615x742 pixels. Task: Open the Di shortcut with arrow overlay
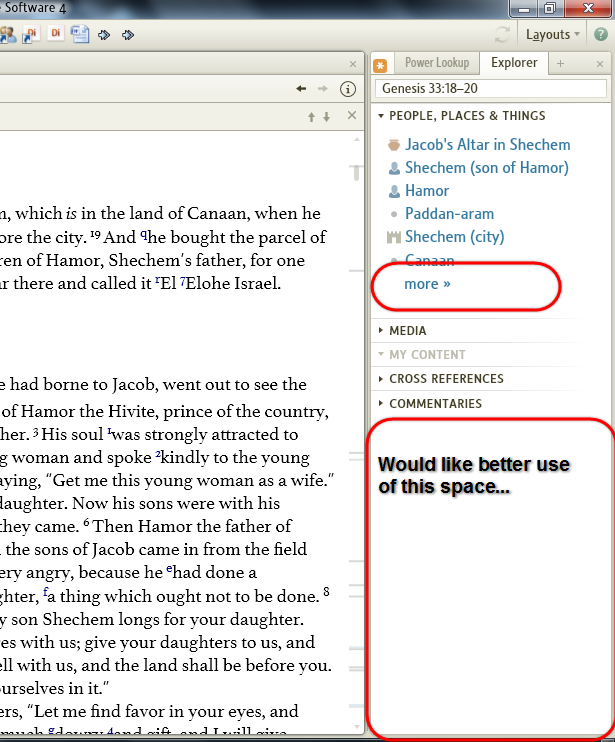coord(31,35)
